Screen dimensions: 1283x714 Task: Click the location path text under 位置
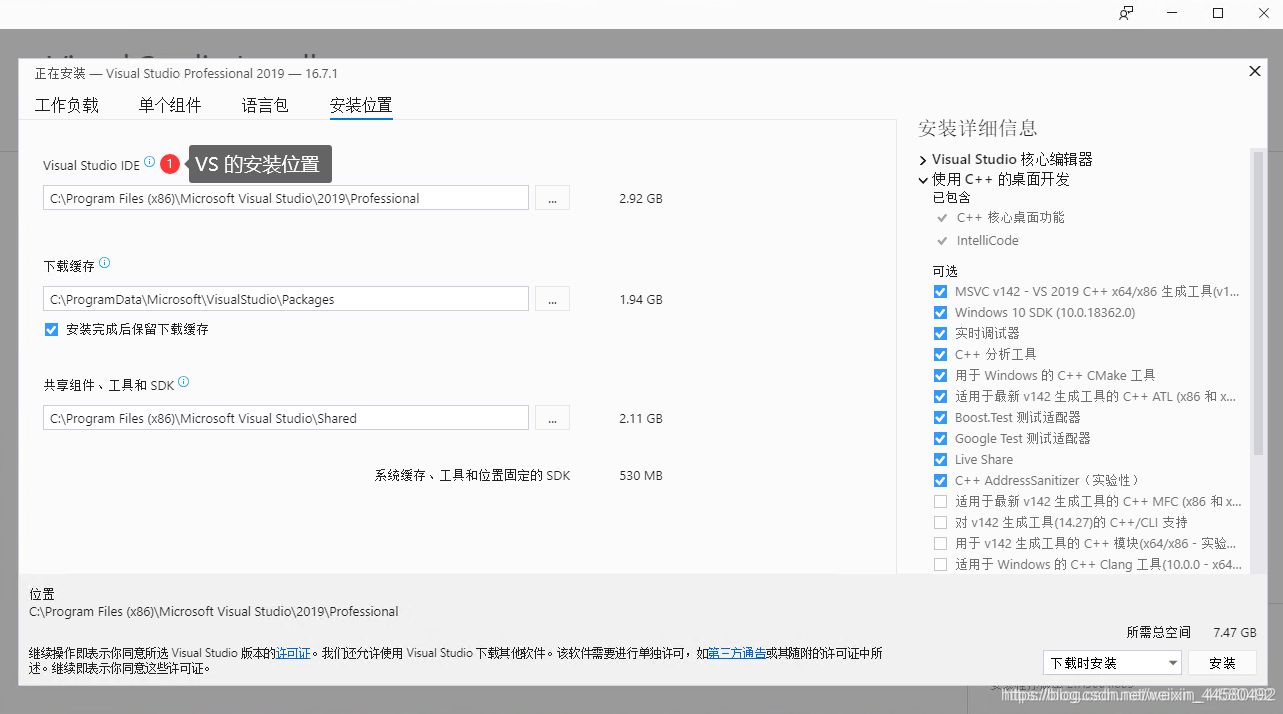pos(214,612)
